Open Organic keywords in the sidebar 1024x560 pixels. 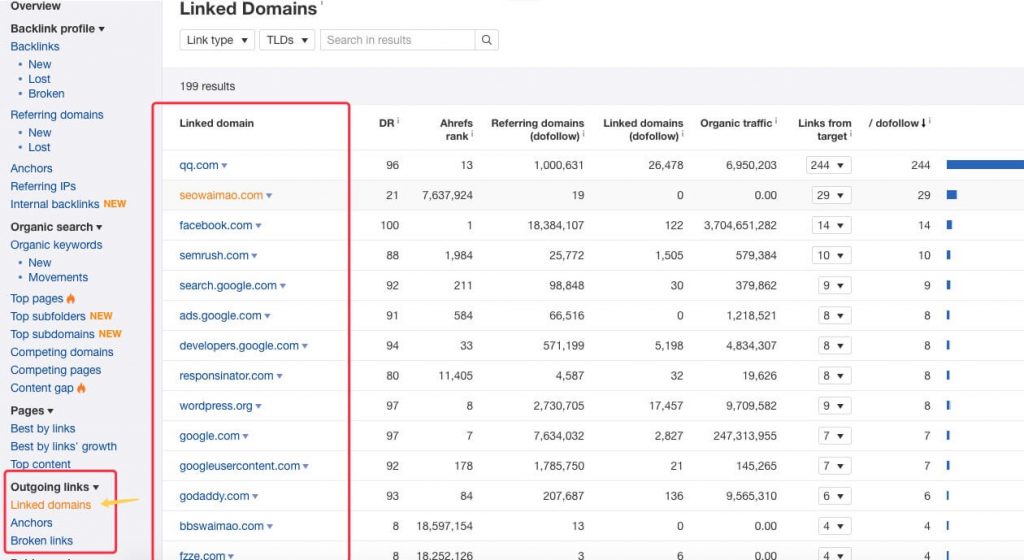click(56, 245)
